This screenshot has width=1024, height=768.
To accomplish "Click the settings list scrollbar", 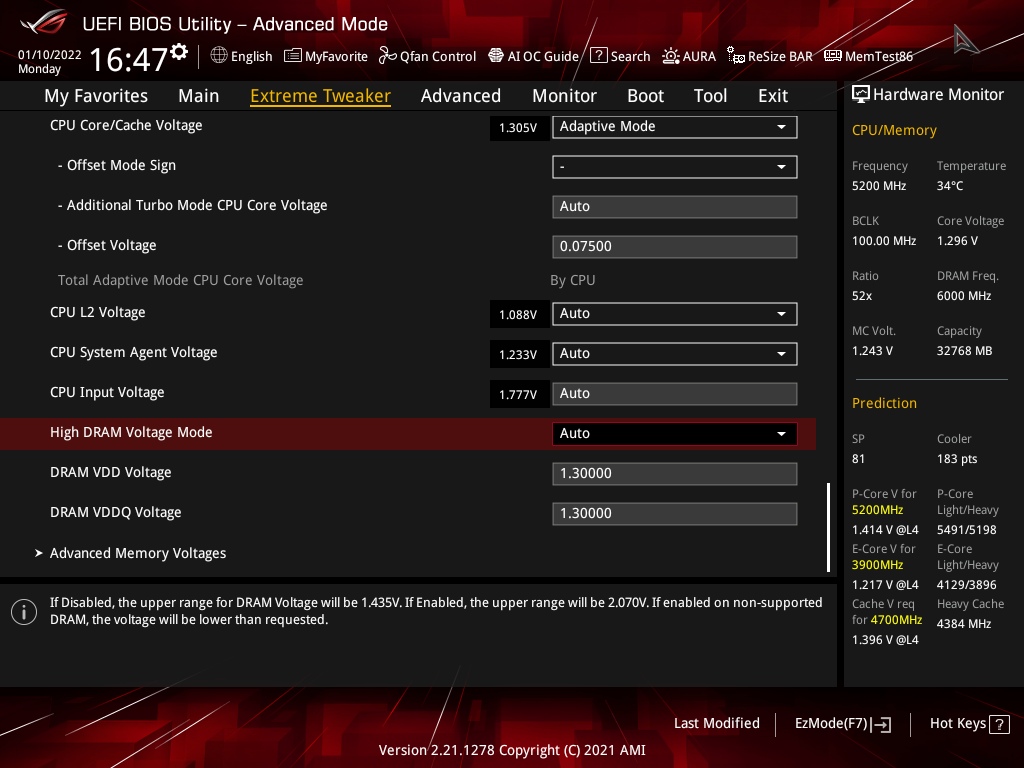I will pos(828,528).
